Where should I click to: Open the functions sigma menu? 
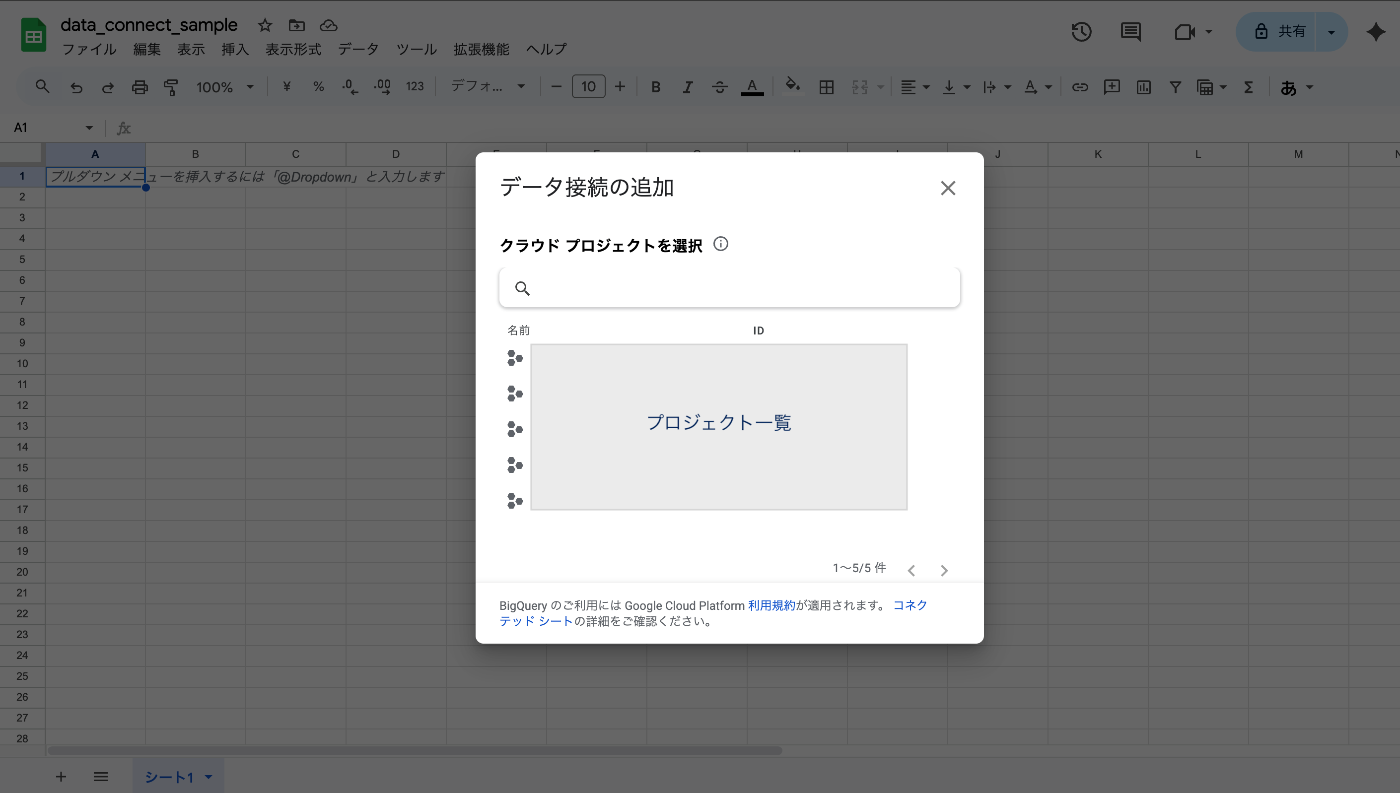coord(1248,87)
